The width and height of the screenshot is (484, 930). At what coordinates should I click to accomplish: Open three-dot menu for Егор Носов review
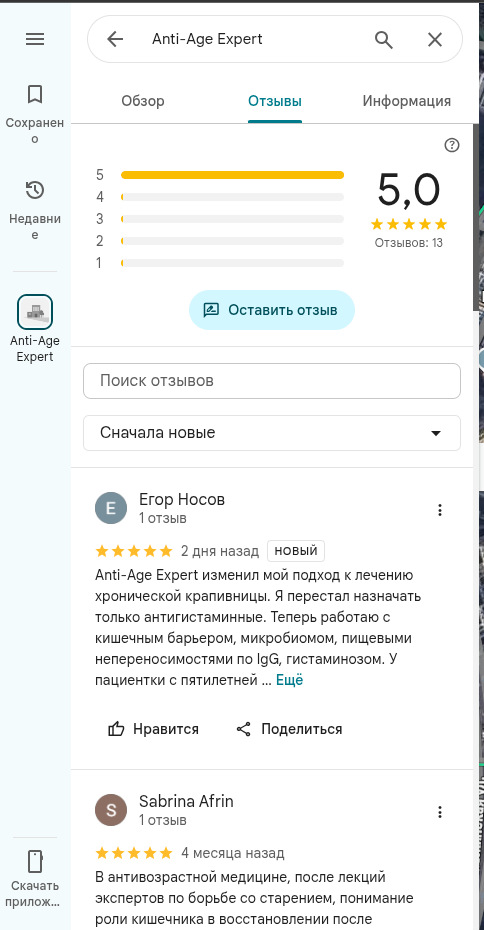coord(440,510)
